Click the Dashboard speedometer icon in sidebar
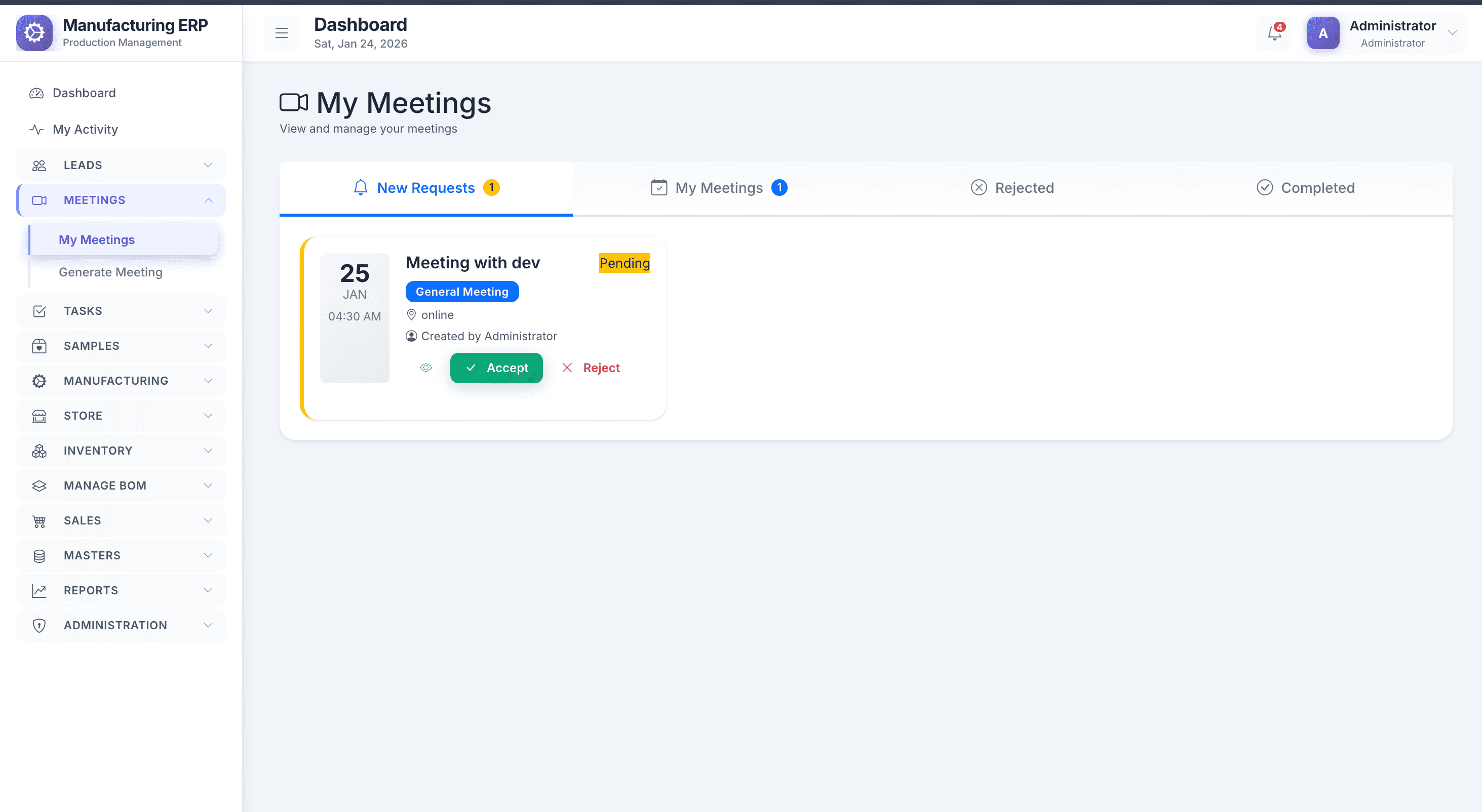The image size is (1482, 812). pos(36,93)
